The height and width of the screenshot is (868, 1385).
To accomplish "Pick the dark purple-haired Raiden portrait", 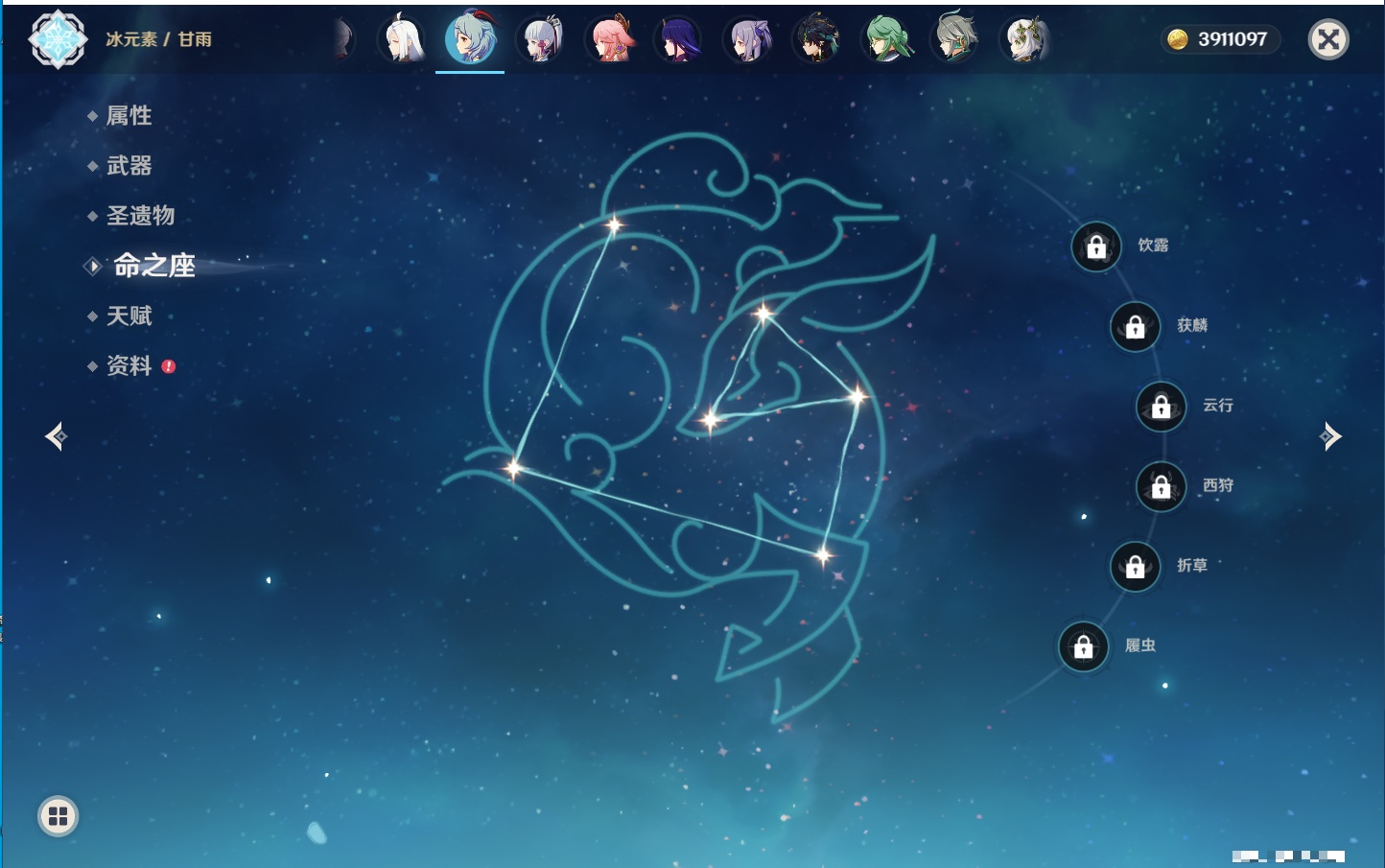I will (x=679, y=39).
